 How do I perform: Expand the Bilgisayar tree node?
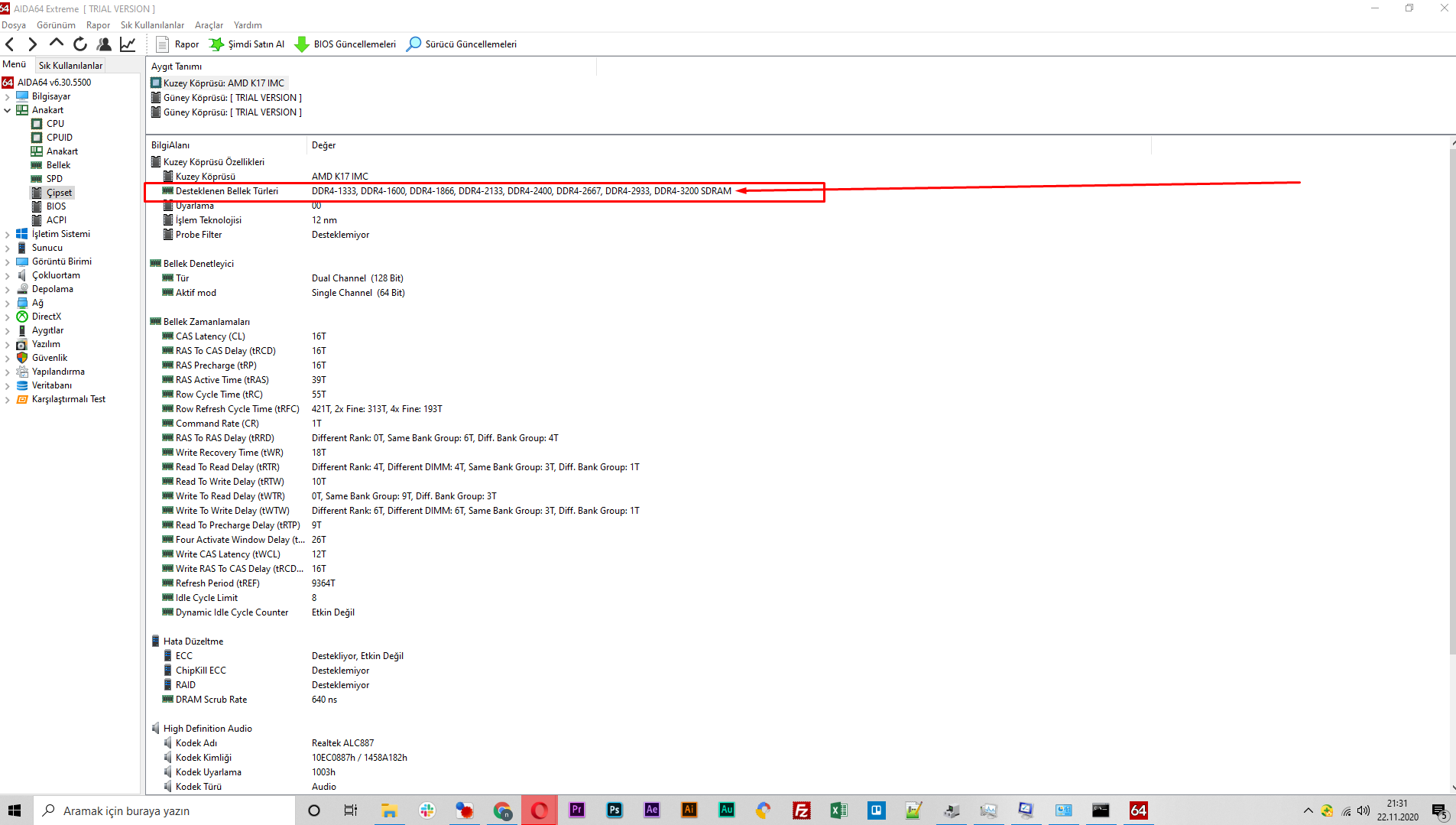(8, 96)
